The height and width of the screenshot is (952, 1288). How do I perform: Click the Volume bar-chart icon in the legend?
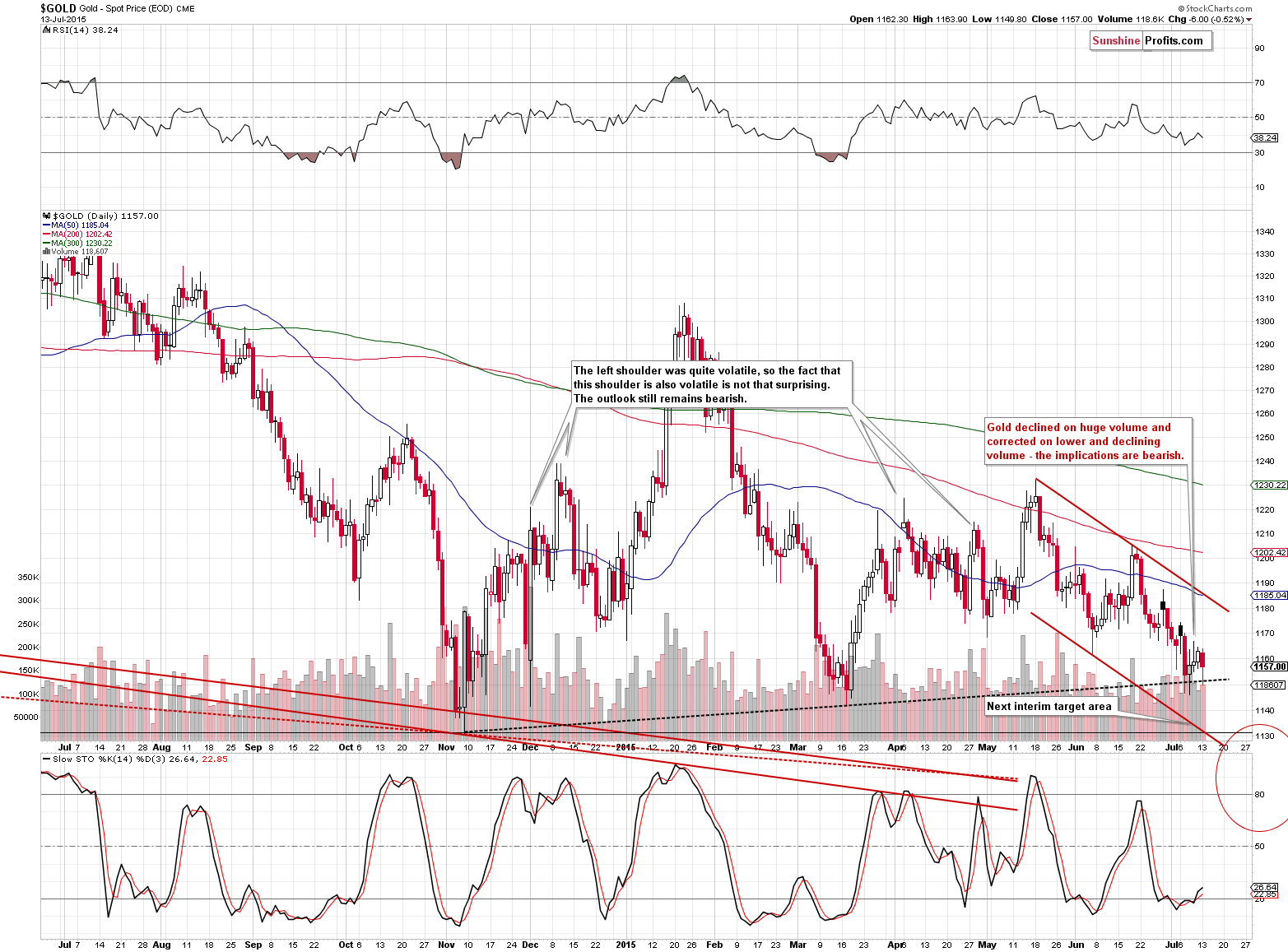click(45, 252)
